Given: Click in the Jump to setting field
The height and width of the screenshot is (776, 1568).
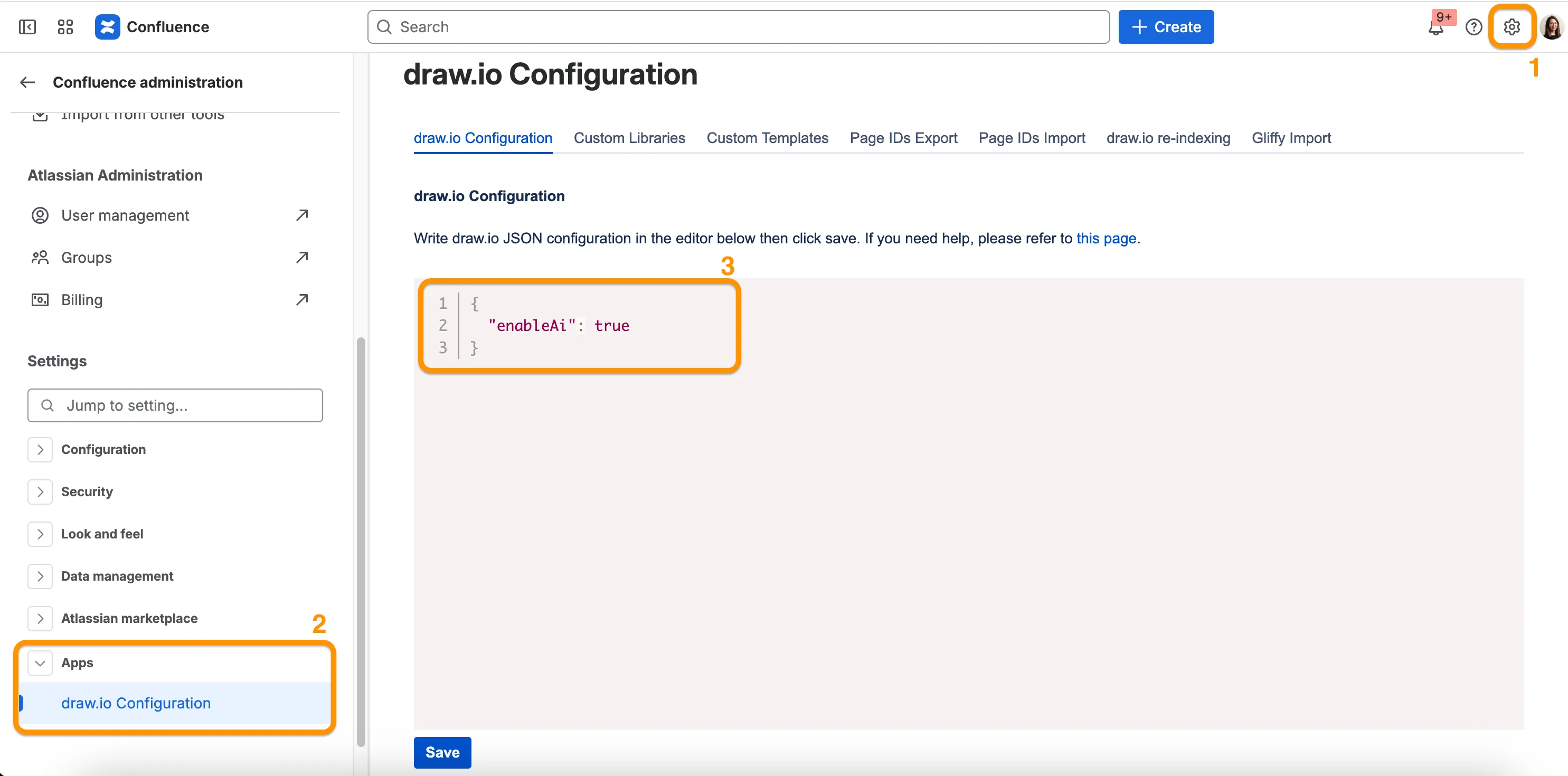Looking at the screenshot, I should pyautogui.click(x=175, y=405).
